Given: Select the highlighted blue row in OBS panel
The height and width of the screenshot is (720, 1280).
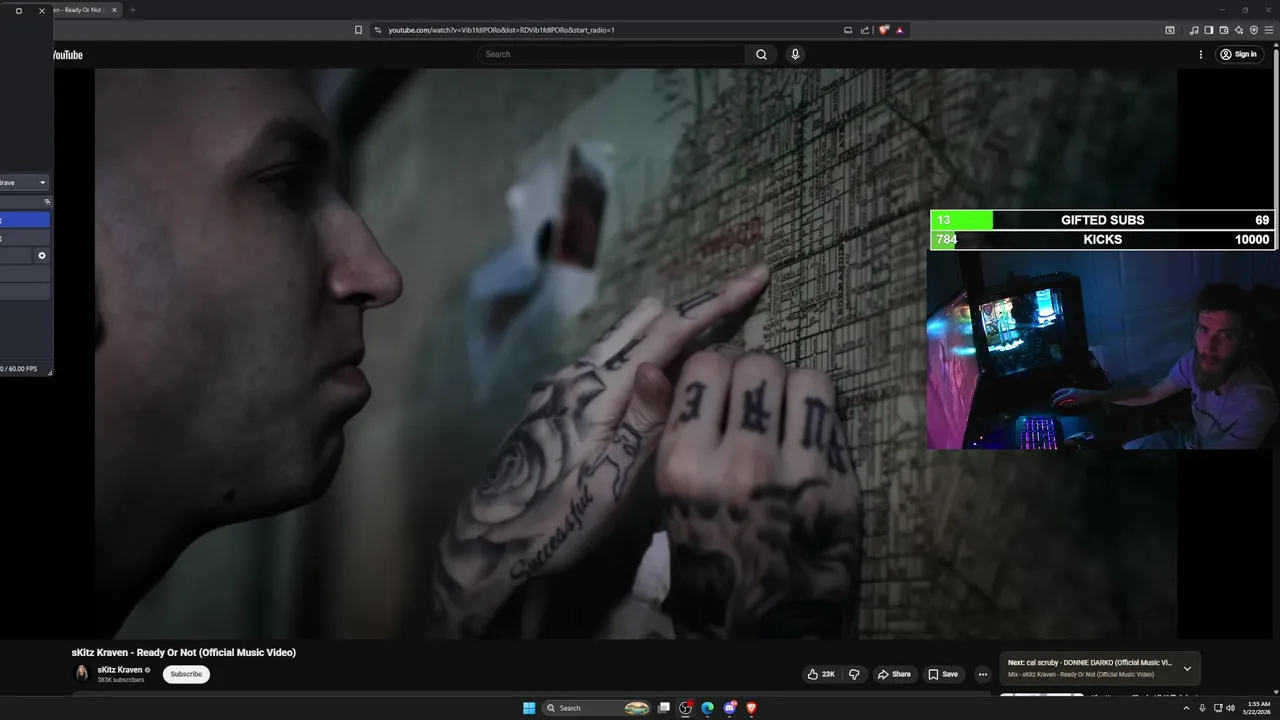Looking at the screenshot, I should coord(24,220).
